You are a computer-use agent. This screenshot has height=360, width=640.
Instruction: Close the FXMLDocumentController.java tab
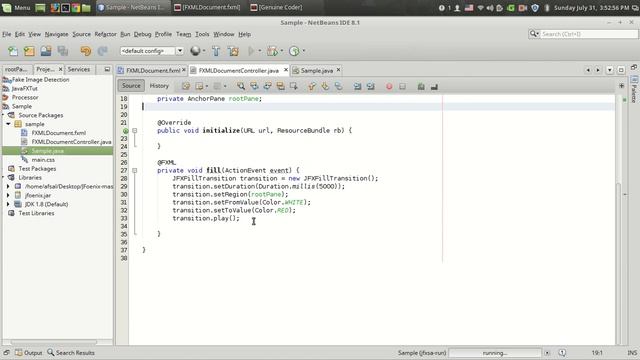coord(286,70)
